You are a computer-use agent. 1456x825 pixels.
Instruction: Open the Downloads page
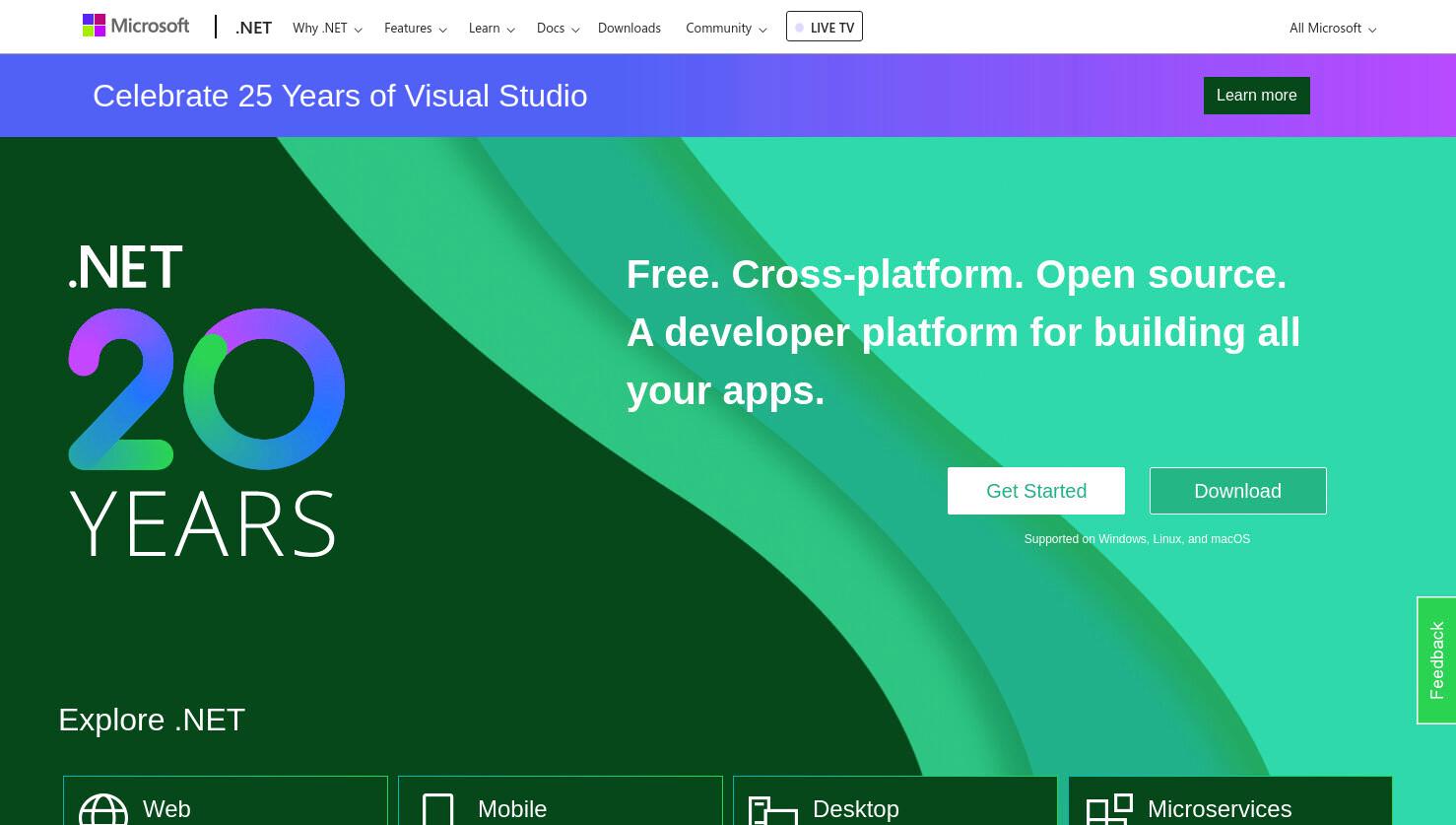click(629, 28)
